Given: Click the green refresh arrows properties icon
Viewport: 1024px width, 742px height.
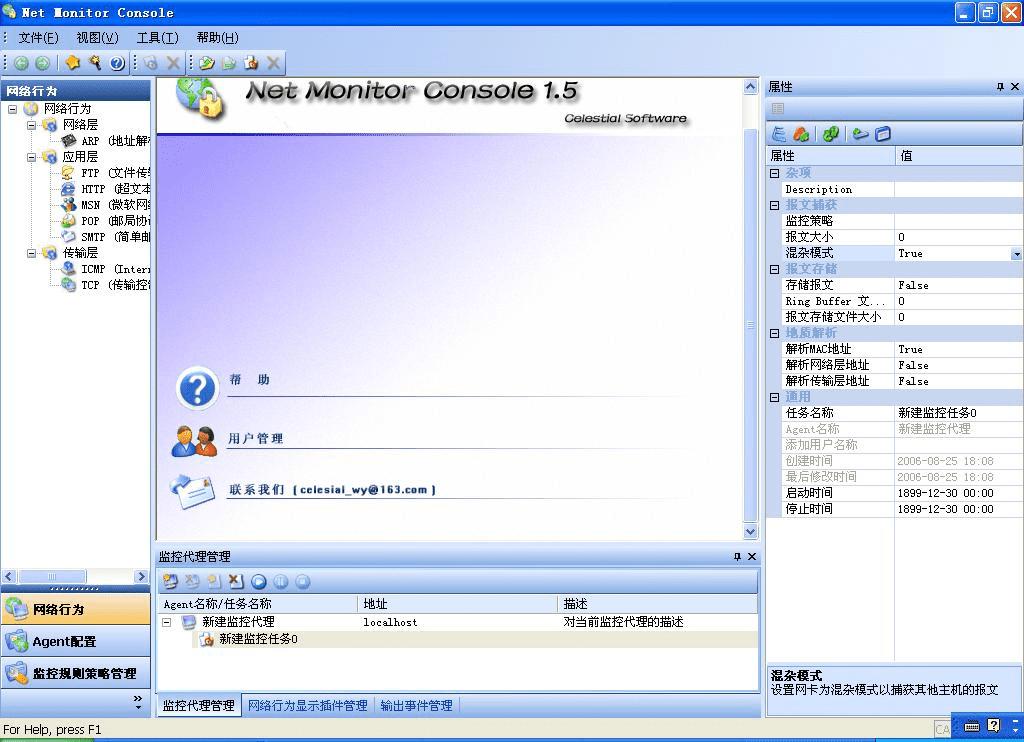Looking at the screenshot, I should point(831,134).
